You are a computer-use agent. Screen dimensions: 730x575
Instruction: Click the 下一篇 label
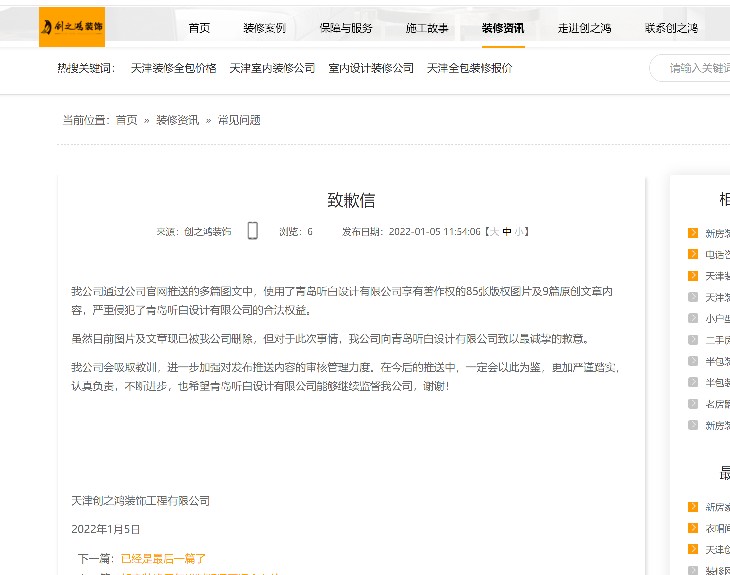pos(96,558)
